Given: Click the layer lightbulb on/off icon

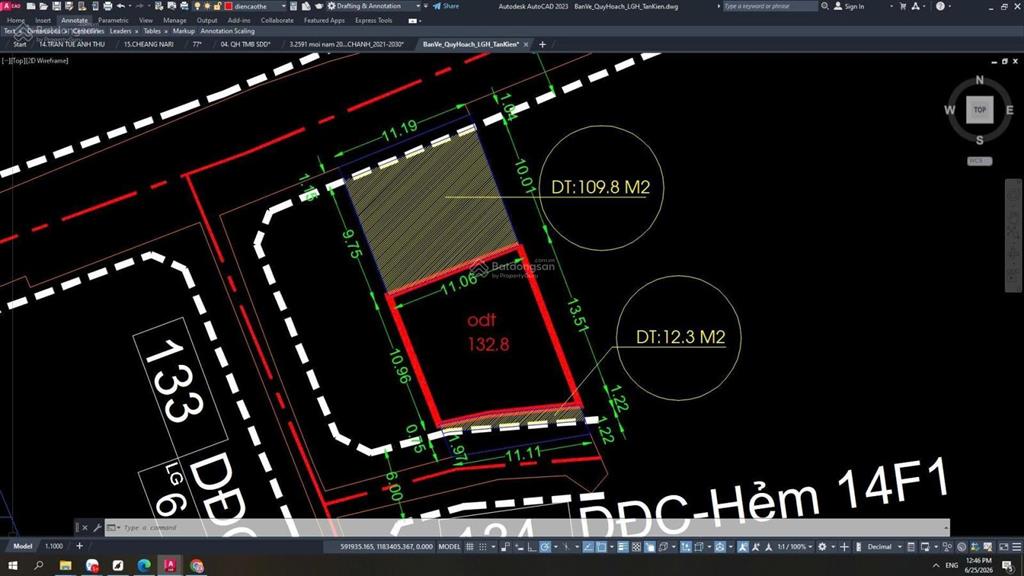Looking at the screenshot, I should point(197,6).
